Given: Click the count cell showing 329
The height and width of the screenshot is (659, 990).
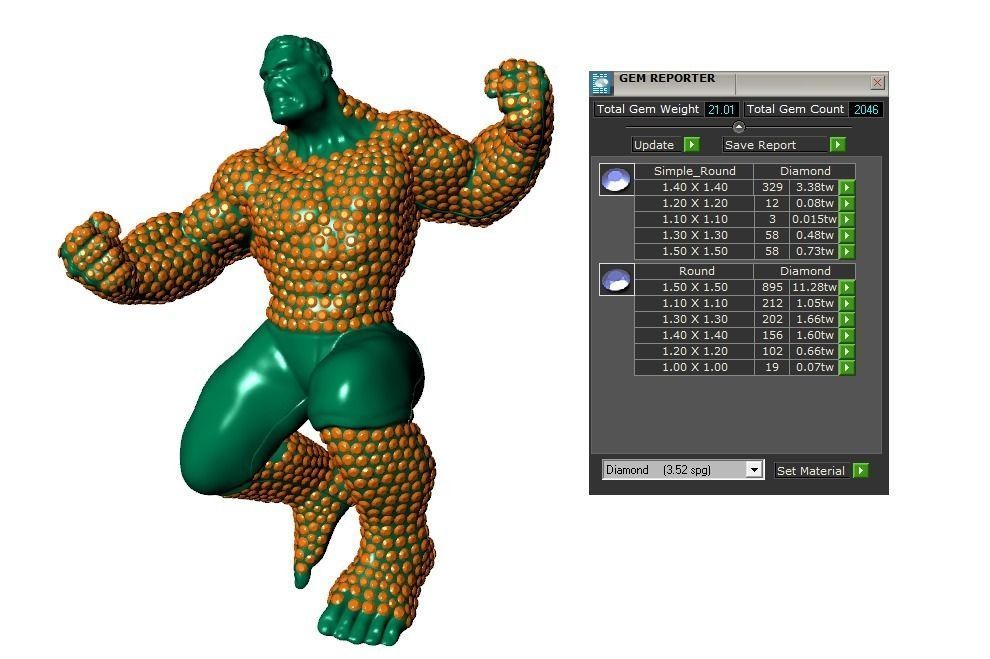Looking at the screenshot, I should [772, 187].
